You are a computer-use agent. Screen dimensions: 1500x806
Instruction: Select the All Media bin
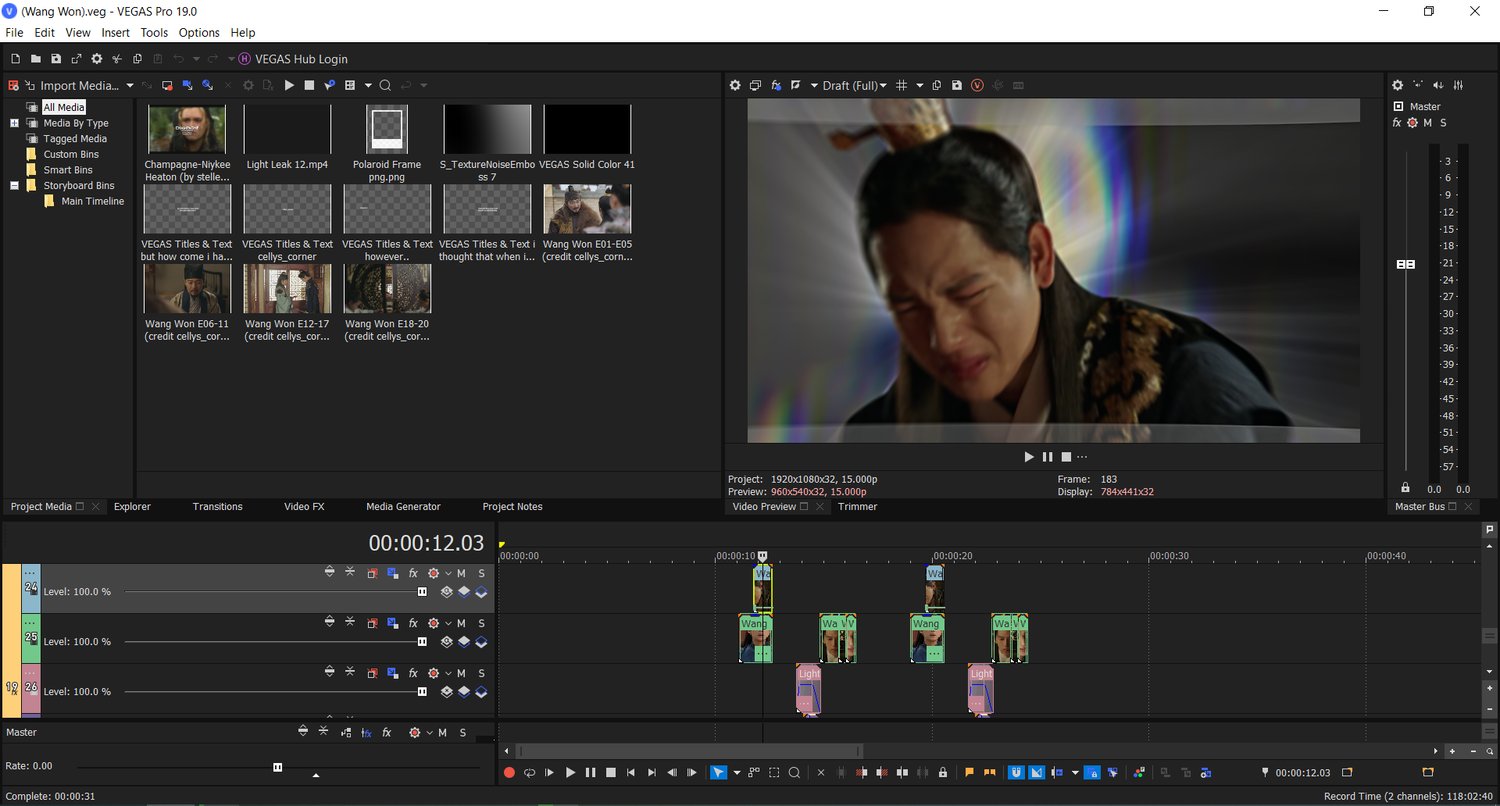[x=64, y=107]
